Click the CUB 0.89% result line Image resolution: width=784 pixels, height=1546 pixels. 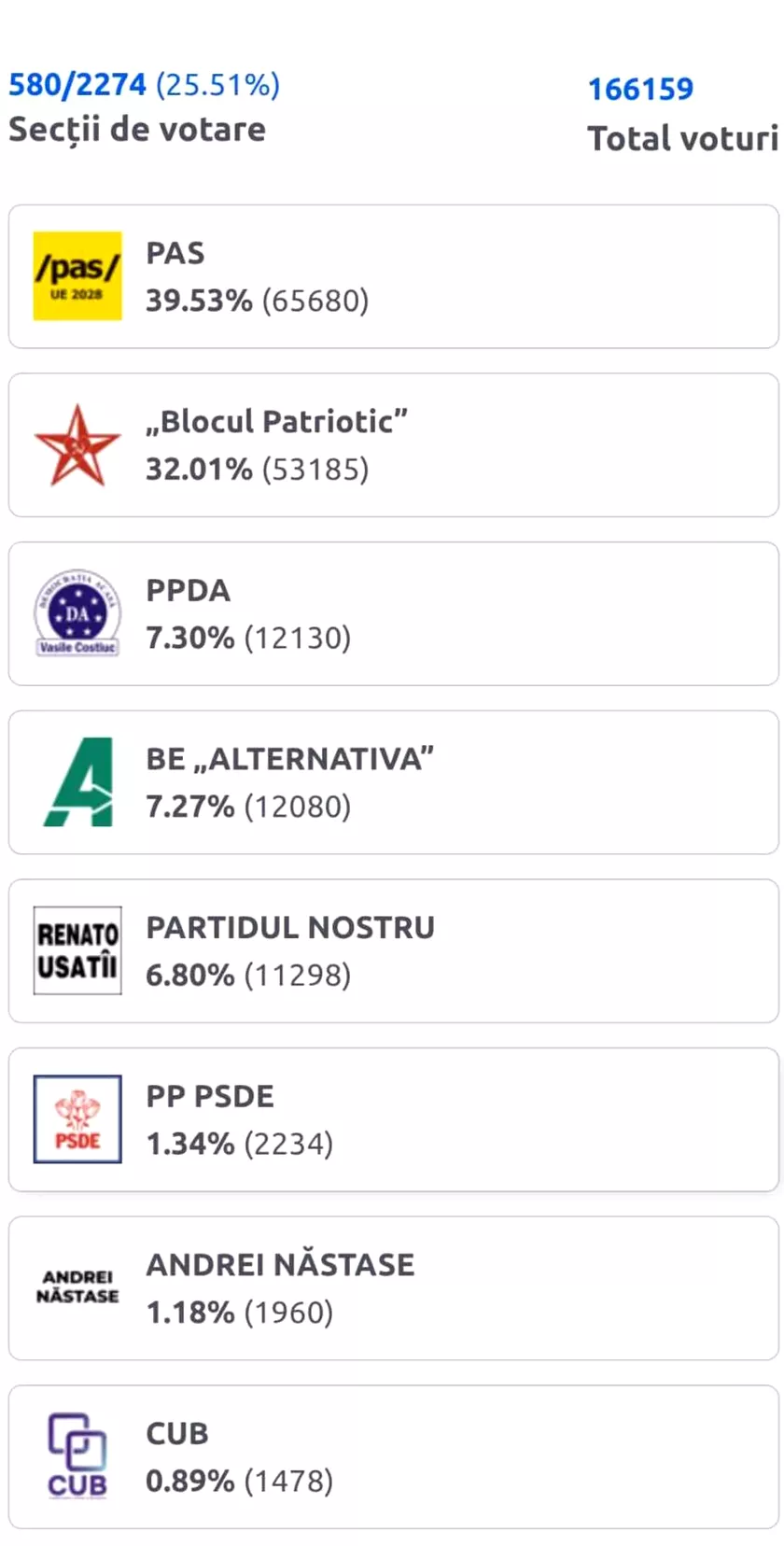[239, 1482]
